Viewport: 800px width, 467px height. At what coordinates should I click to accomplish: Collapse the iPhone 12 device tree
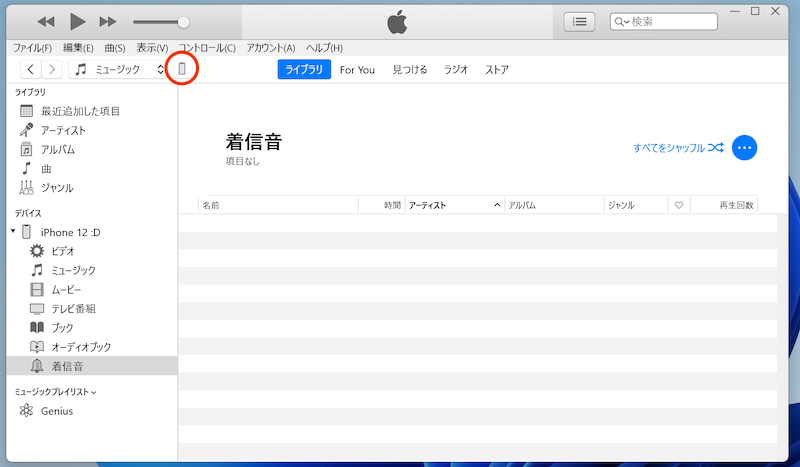[13, 232]
